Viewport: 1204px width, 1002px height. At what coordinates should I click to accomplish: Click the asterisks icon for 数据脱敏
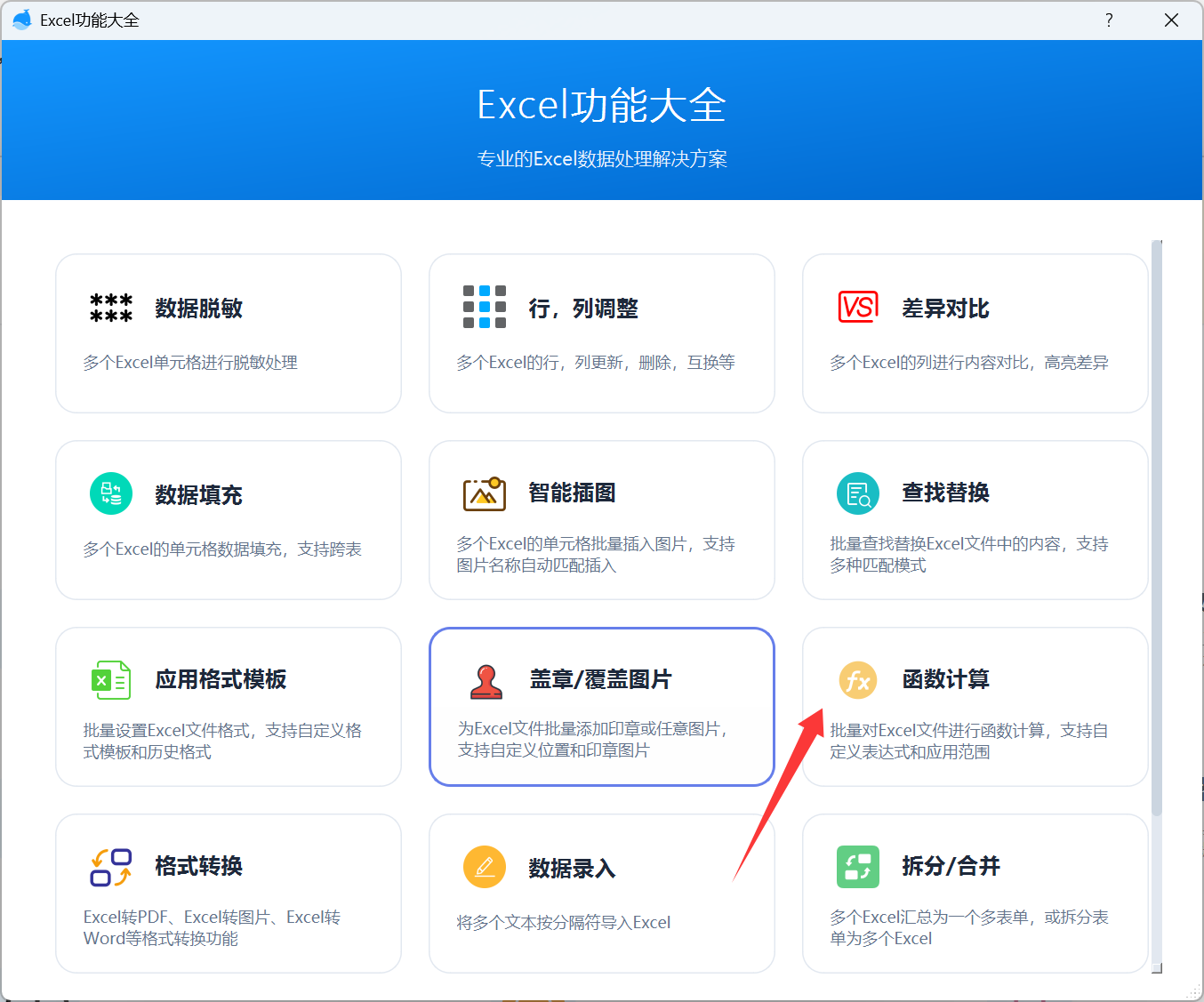[x=111, y=308]
